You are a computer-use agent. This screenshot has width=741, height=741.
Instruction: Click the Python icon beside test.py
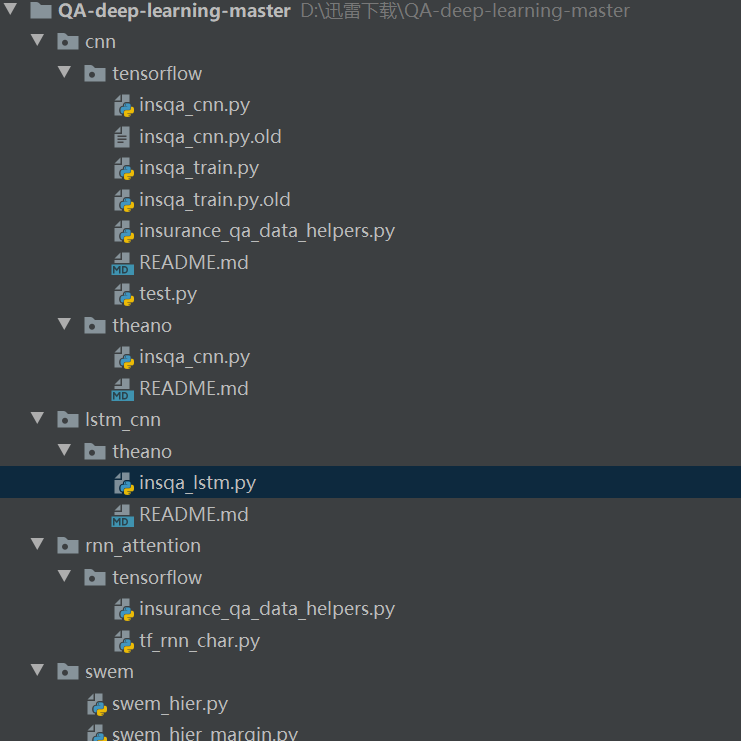pos(123,295)
